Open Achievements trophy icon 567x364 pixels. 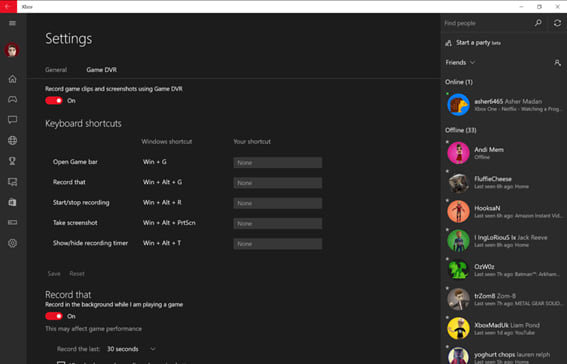pyautogui.click(x=12, y=161)
